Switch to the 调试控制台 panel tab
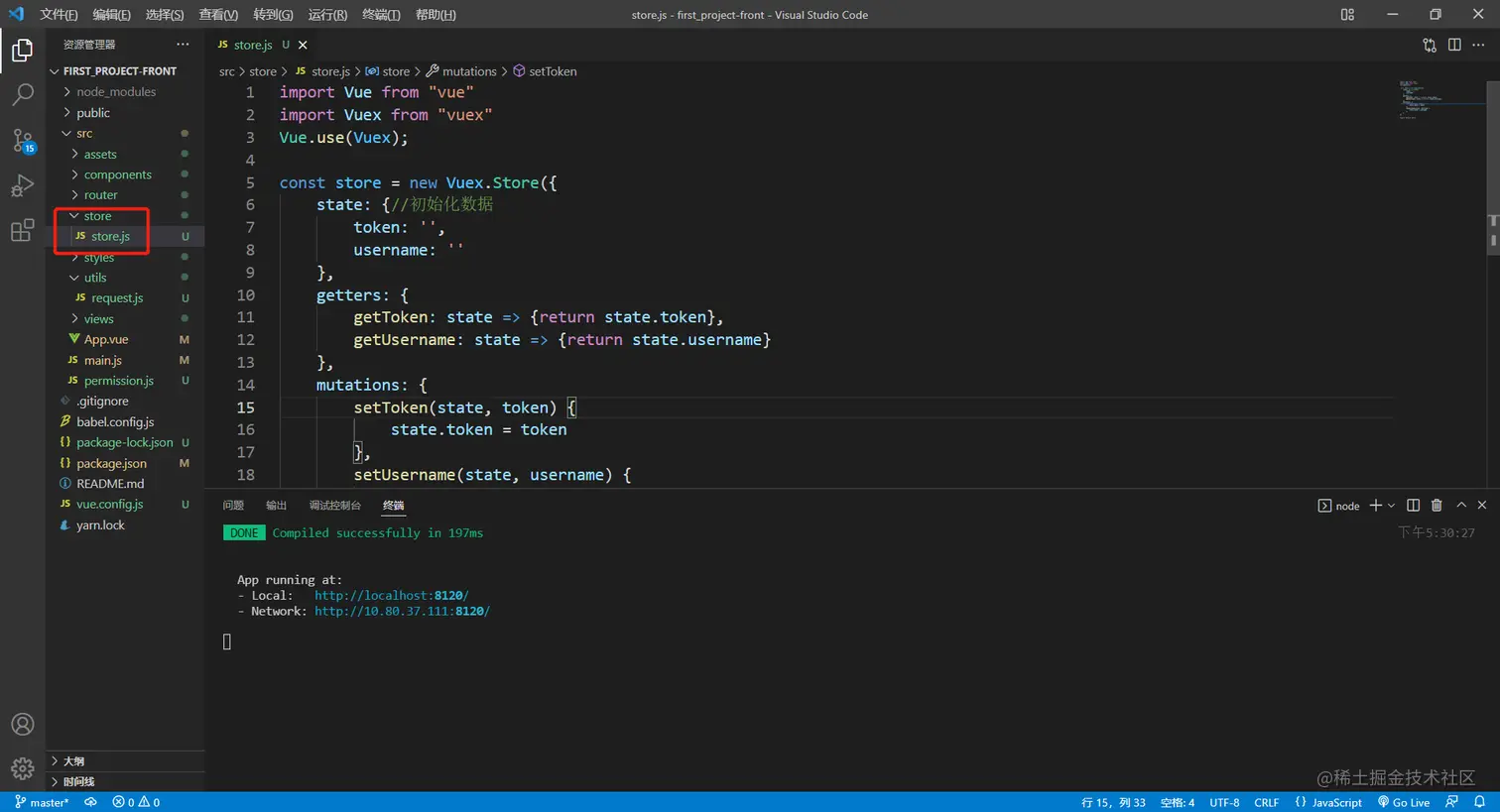This screenshot has width=1500, height=812. point(334,506)
